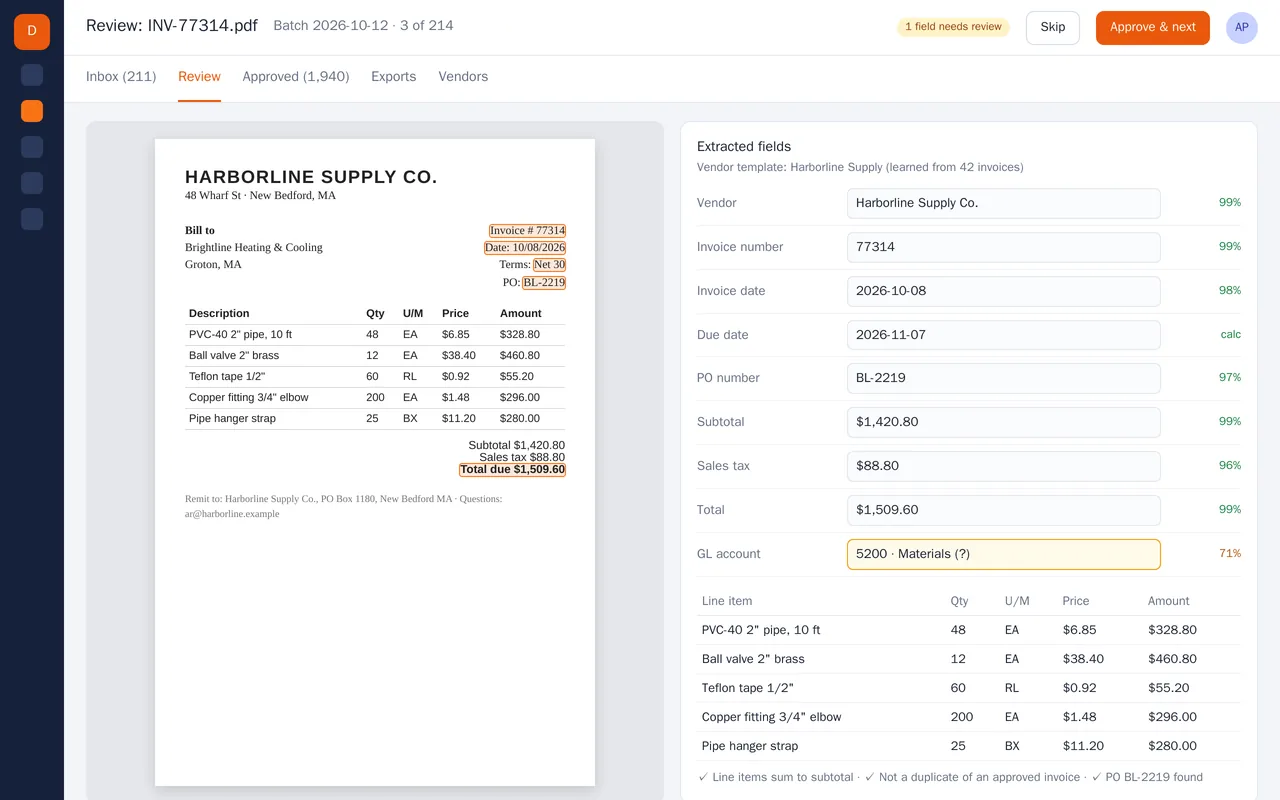
Task: Click the PO number field BL-2219
Action: click(1004, 378)
